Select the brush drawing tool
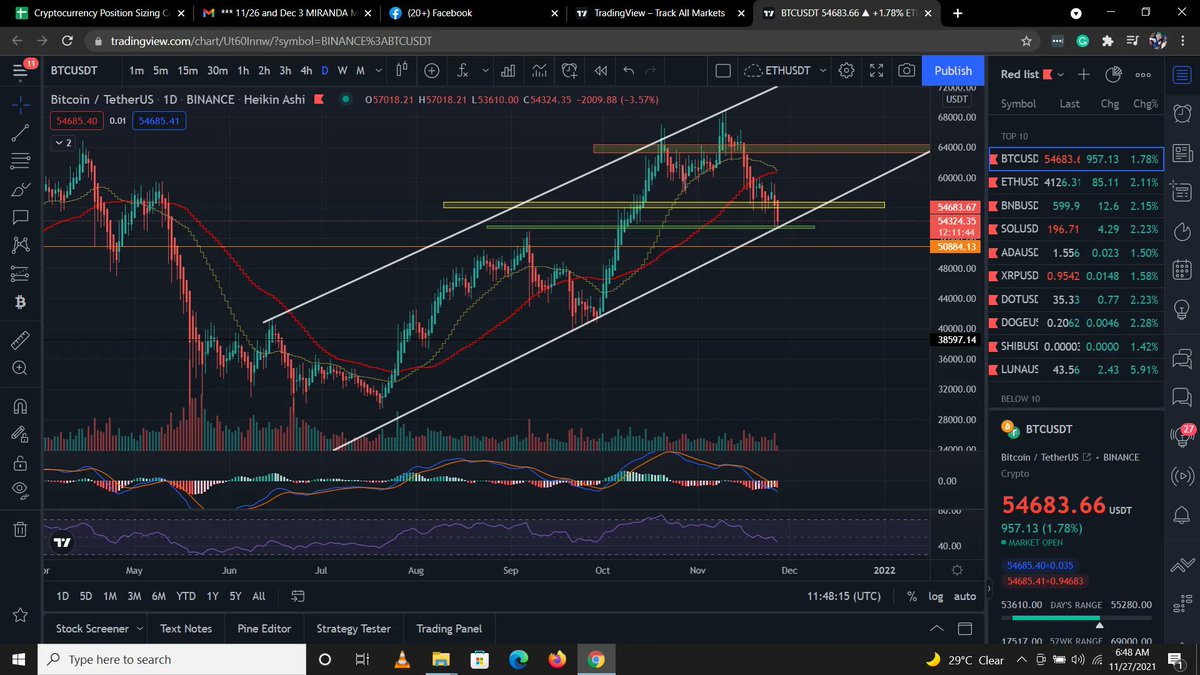The width and height of the screenshot is (1200, 675). pos(20,189)
